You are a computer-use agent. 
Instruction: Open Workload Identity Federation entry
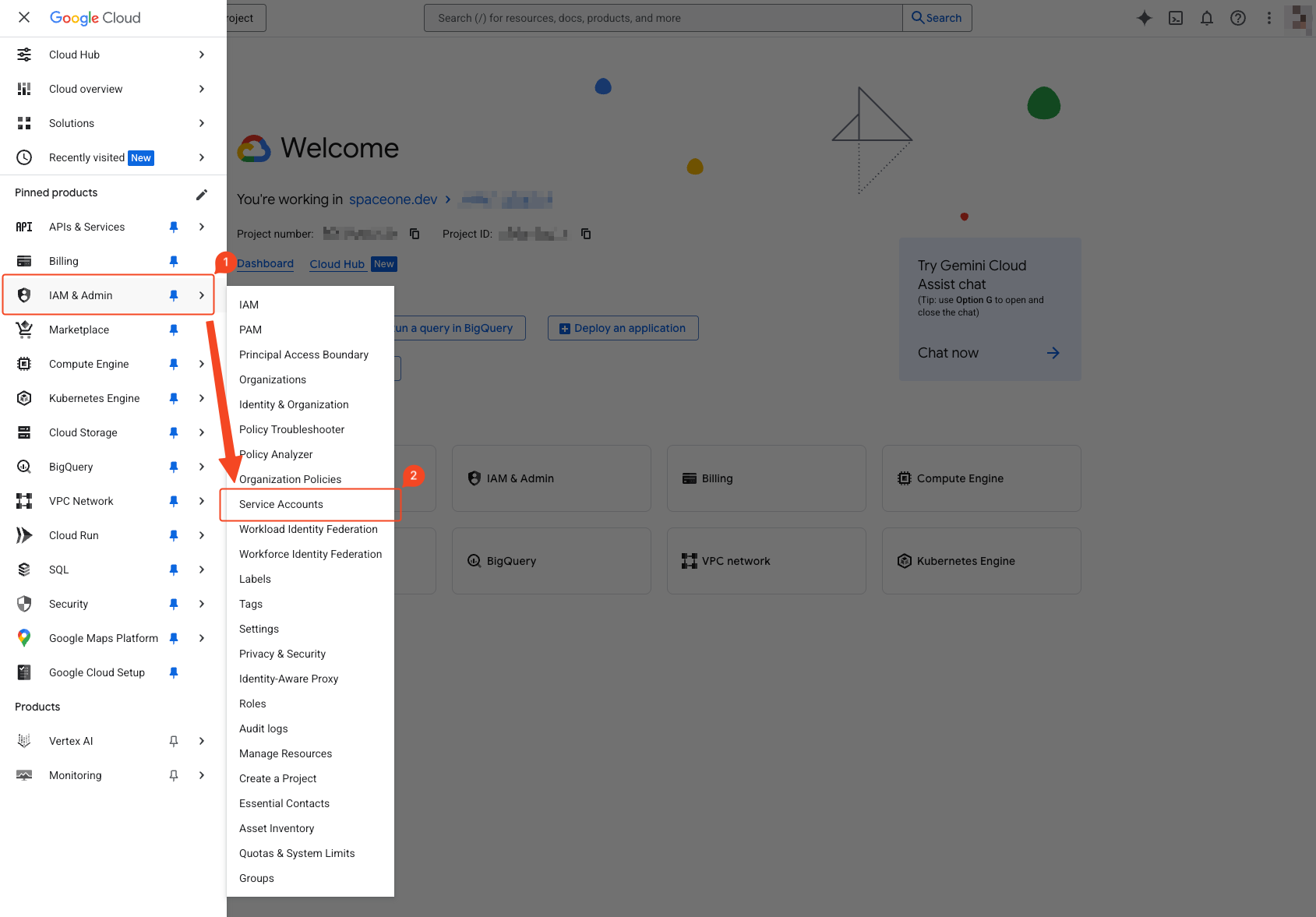[310, 529]
